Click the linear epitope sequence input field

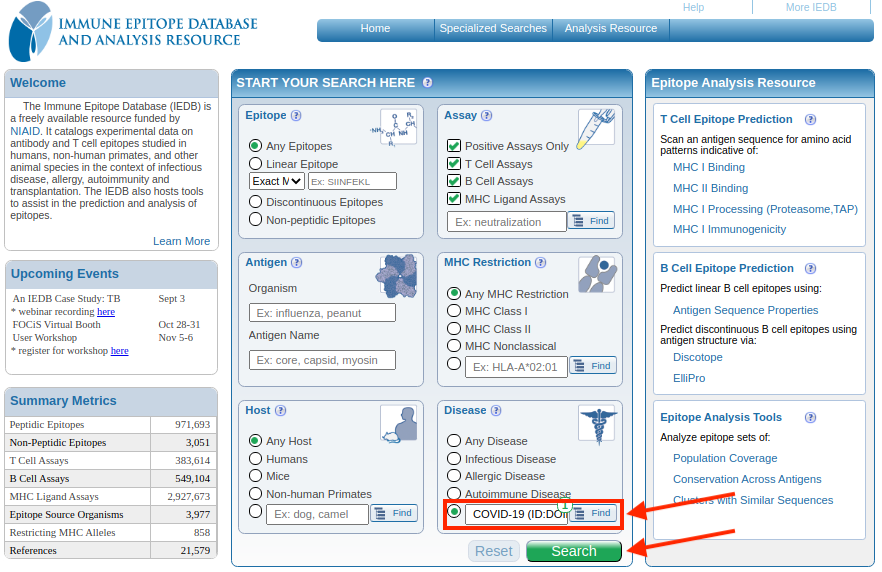tap(352, 181)
